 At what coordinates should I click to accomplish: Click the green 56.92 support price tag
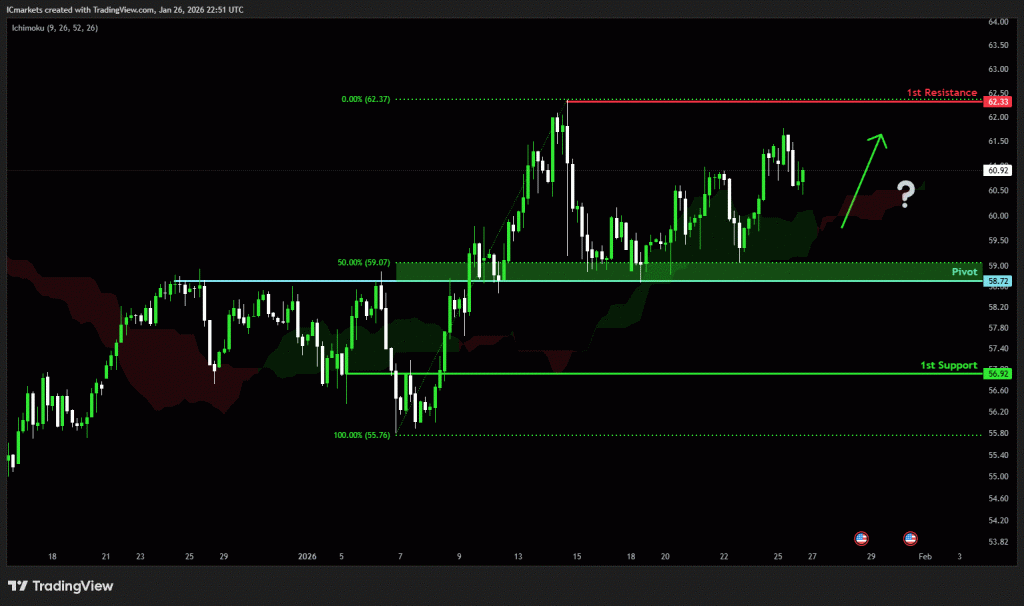click(x=997, y=374)
